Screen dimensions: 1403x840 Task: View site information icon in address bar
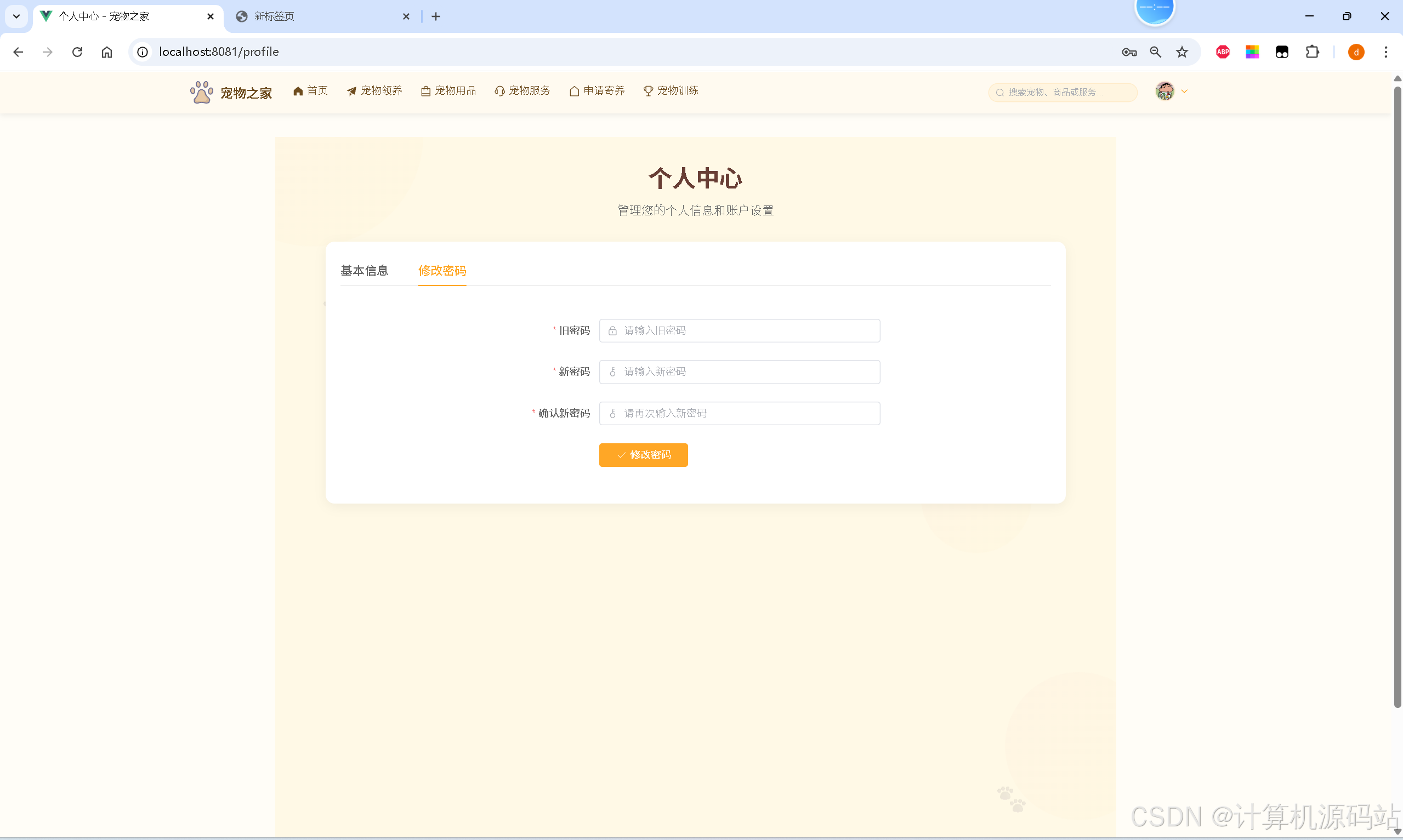(143, 52)
